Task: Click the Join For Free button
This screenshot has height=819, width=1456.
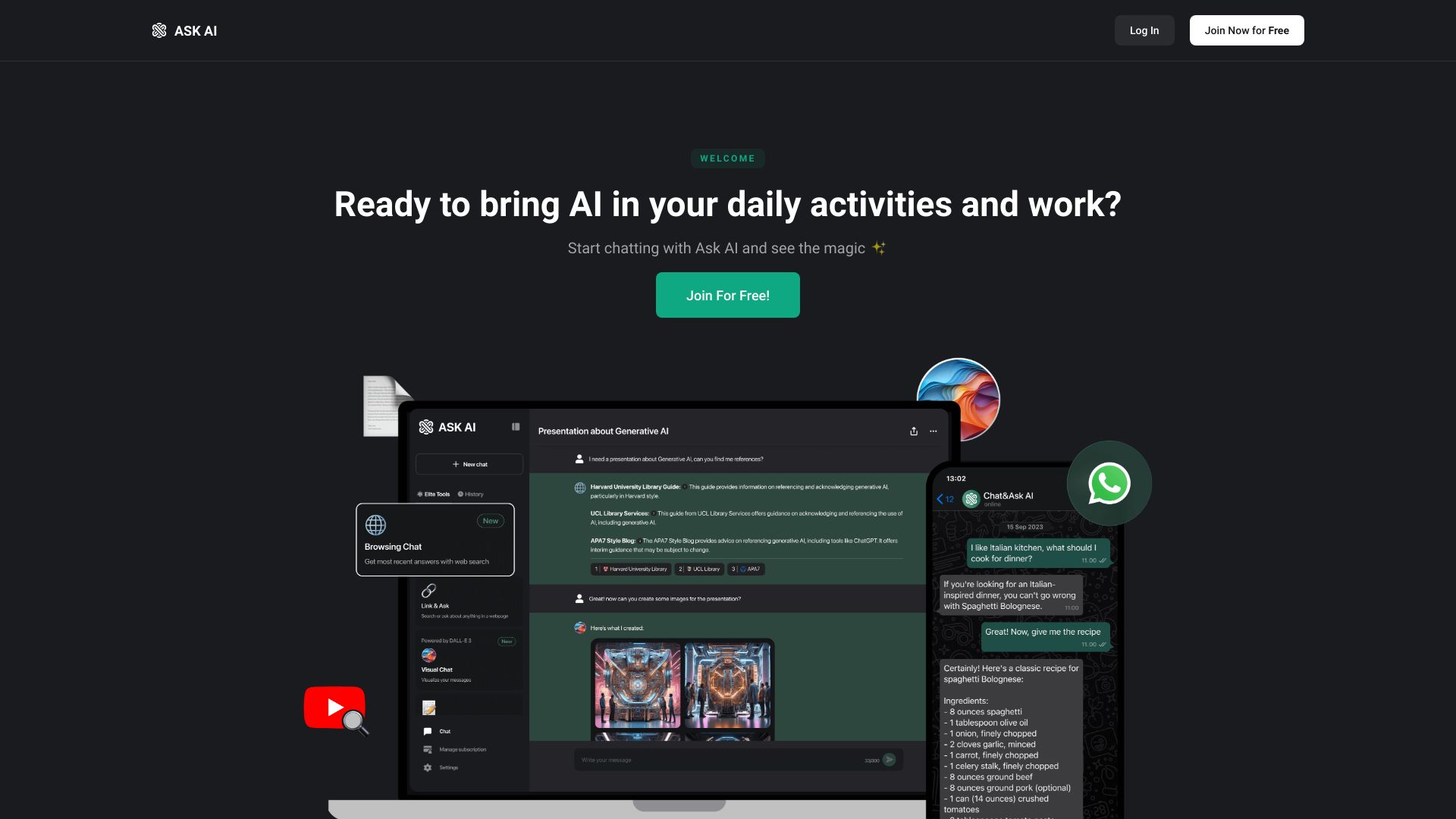Action: coord(728,295)
